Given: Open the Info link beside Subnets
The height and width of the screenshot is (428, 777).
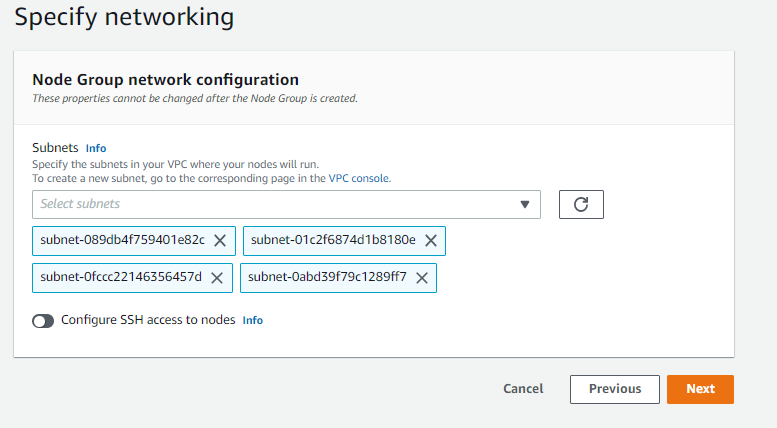Looking at the screenshot, I should click(96, 148).
